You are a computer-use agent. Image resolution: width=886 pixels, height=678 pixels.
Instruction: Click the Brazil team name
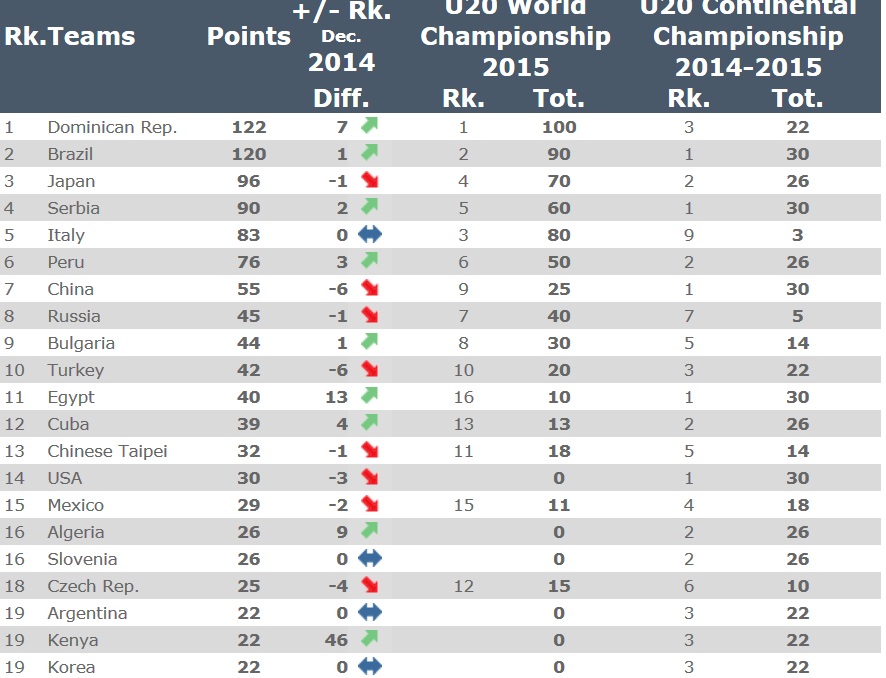point(70,154)
